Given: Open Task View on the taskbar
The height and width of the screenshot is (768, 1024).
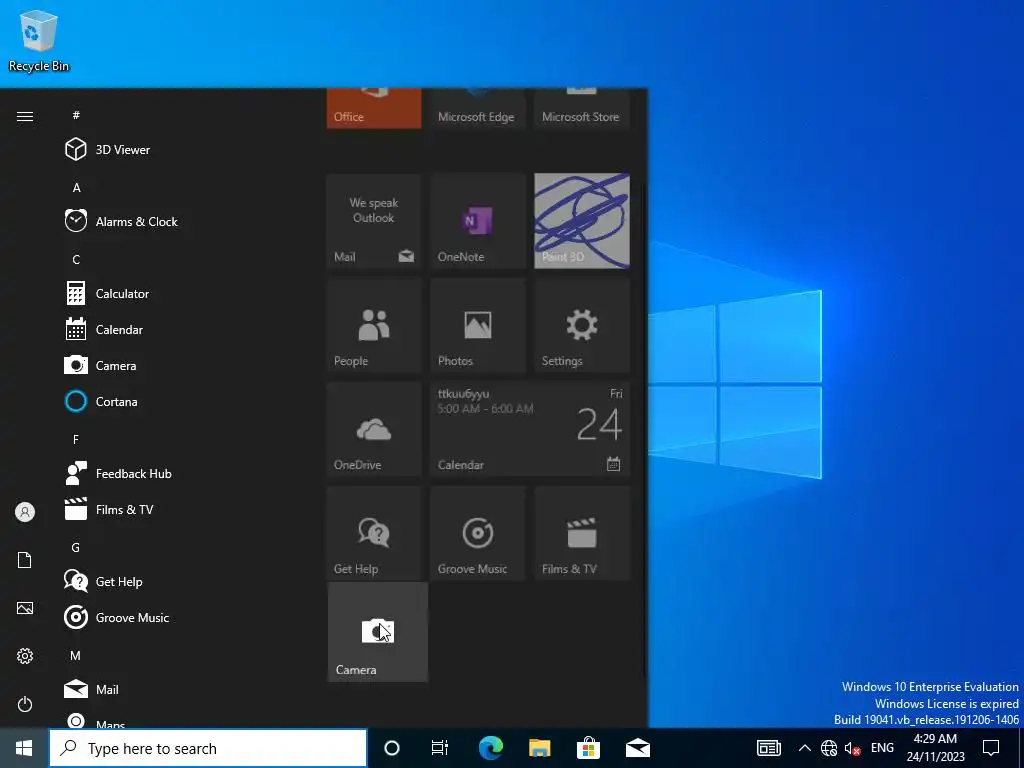Looking at the screenshot, I should point(440,748).
